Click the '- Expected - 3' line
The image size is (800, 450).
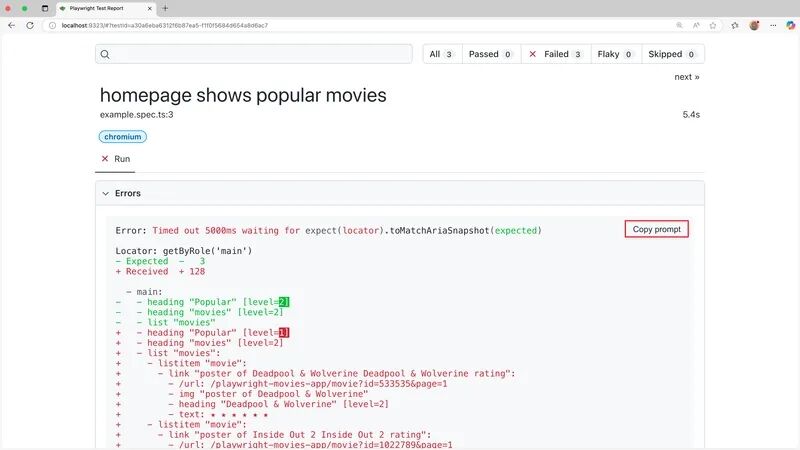click(160, 261)
